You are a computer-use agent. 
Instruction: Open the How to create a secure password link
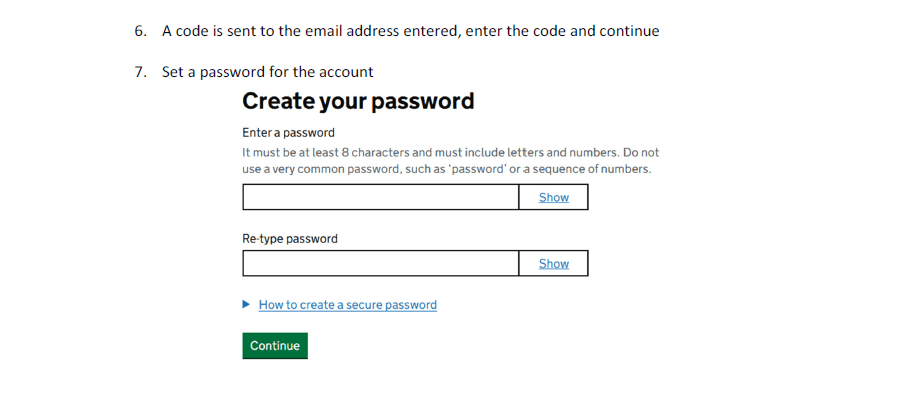[347, 305]
